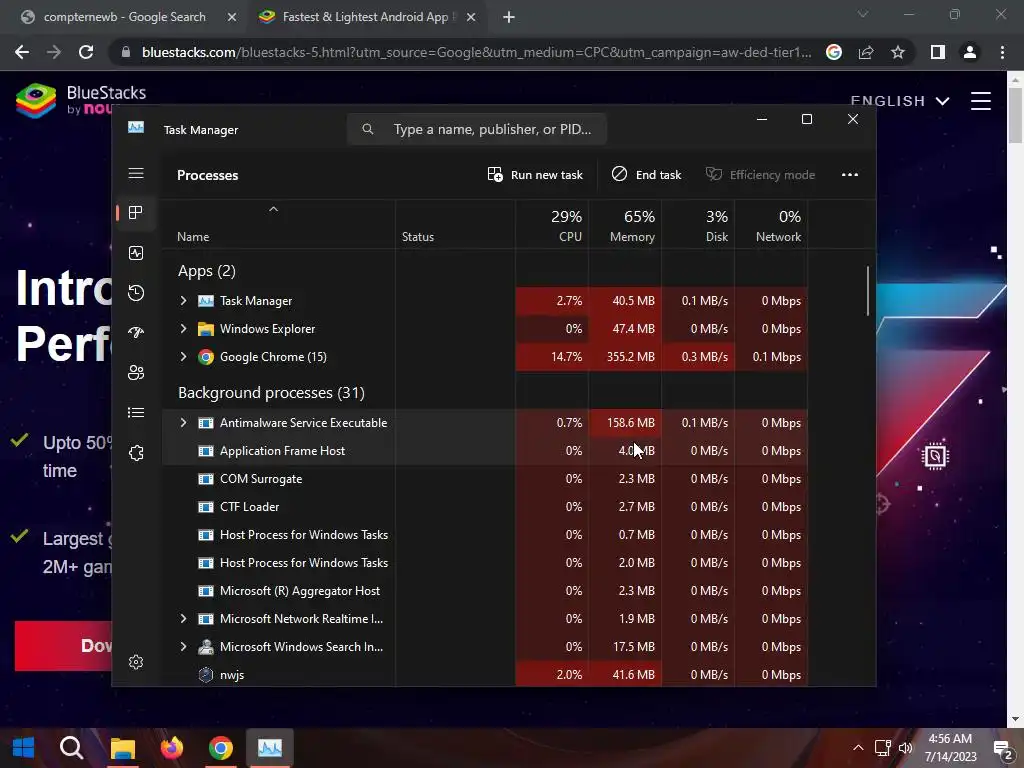Image resolution: width=1024 pixels, height=768 pixels.
Task: Open a new Chrome tab
Action: point(509,17)
